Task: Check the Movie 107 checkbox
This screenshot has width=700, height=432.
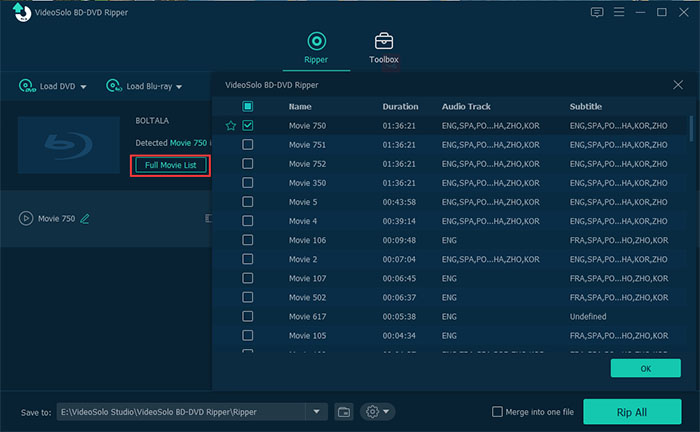Action: (248, 278)
